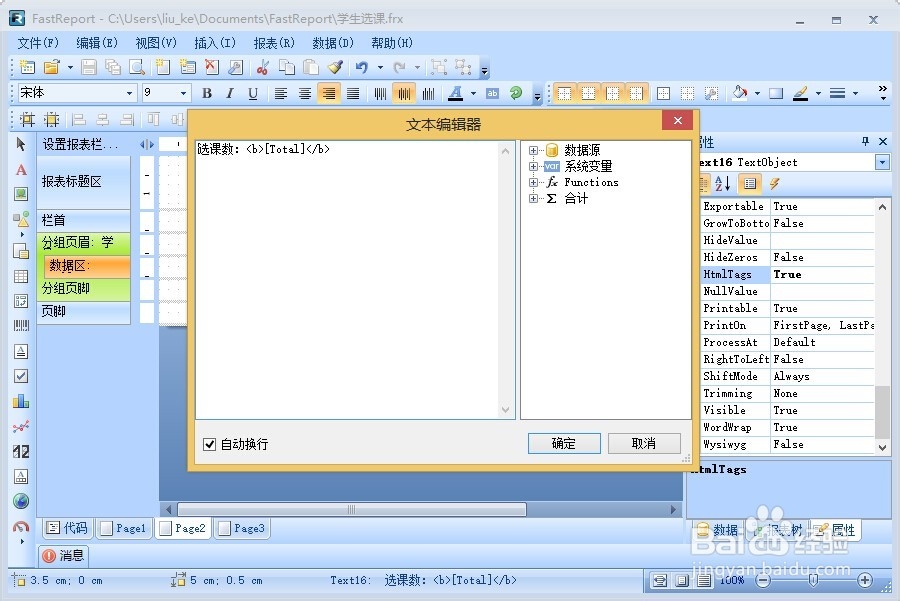Select the Text object tool
The height and width of the screenshot is (601, 900).
(x=20, y=170)
